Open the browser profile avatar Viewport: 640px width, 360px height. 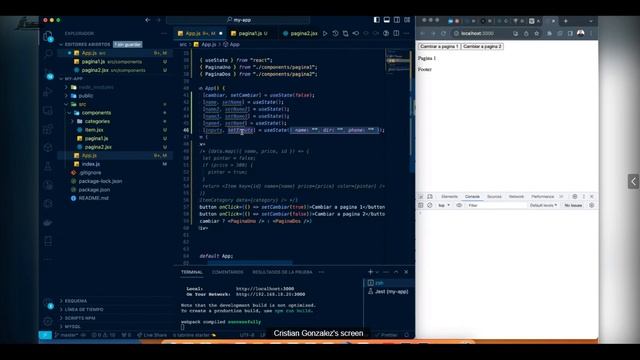580,33
